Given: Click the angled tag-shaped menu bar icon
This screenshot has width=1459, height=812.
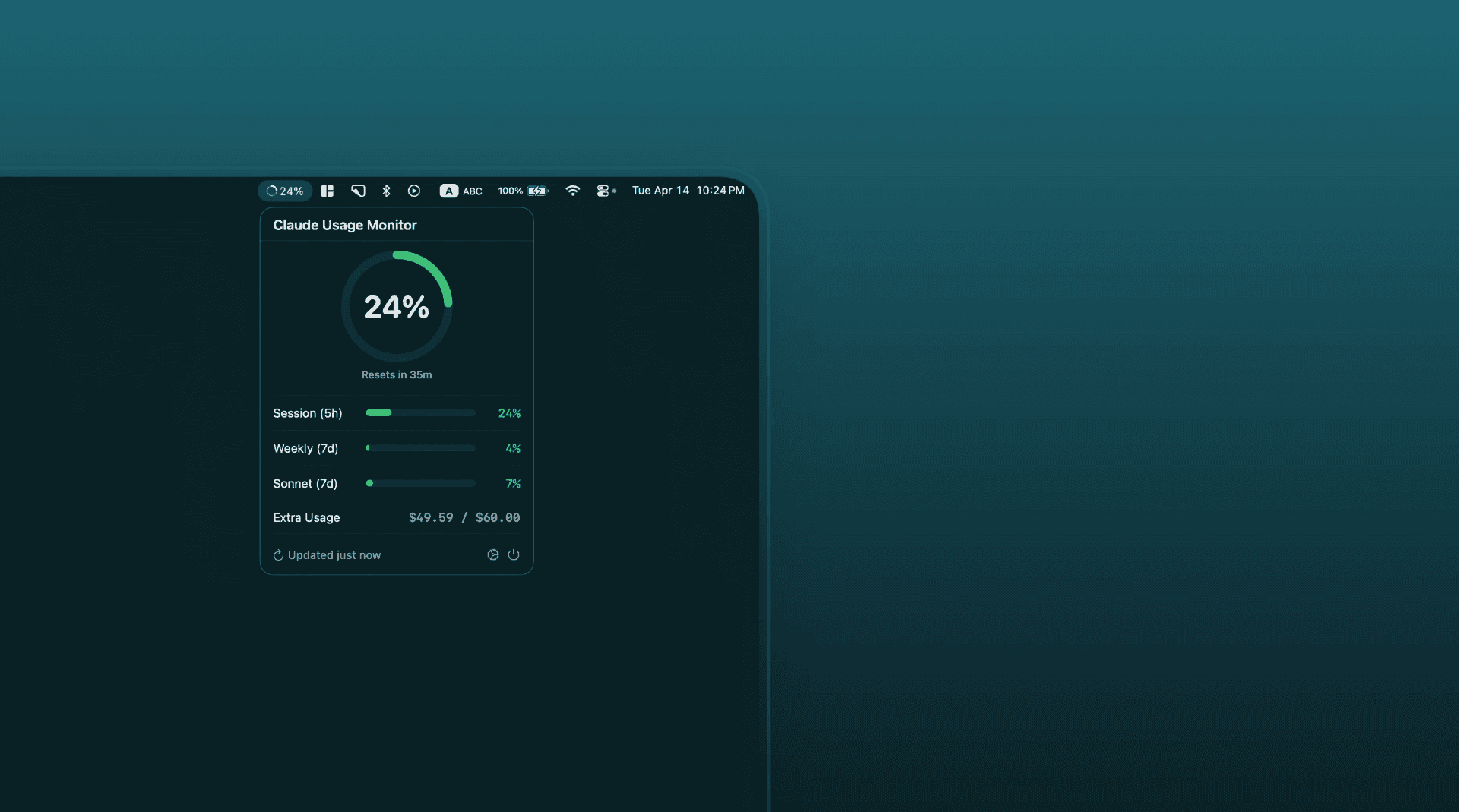Looking at the screenshot, I should 358,191.
